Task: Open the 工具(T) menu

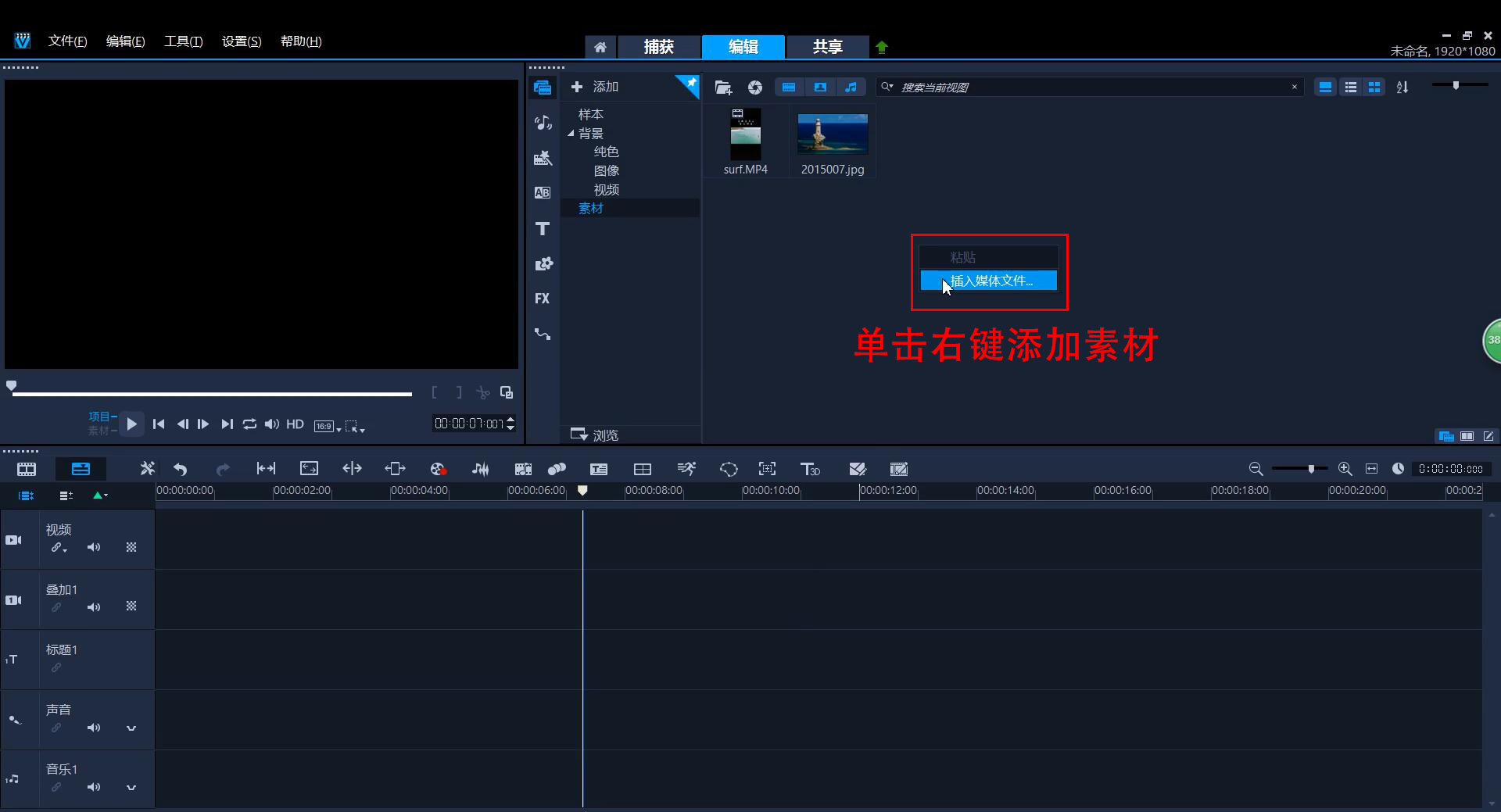Action: coord(183,41)
